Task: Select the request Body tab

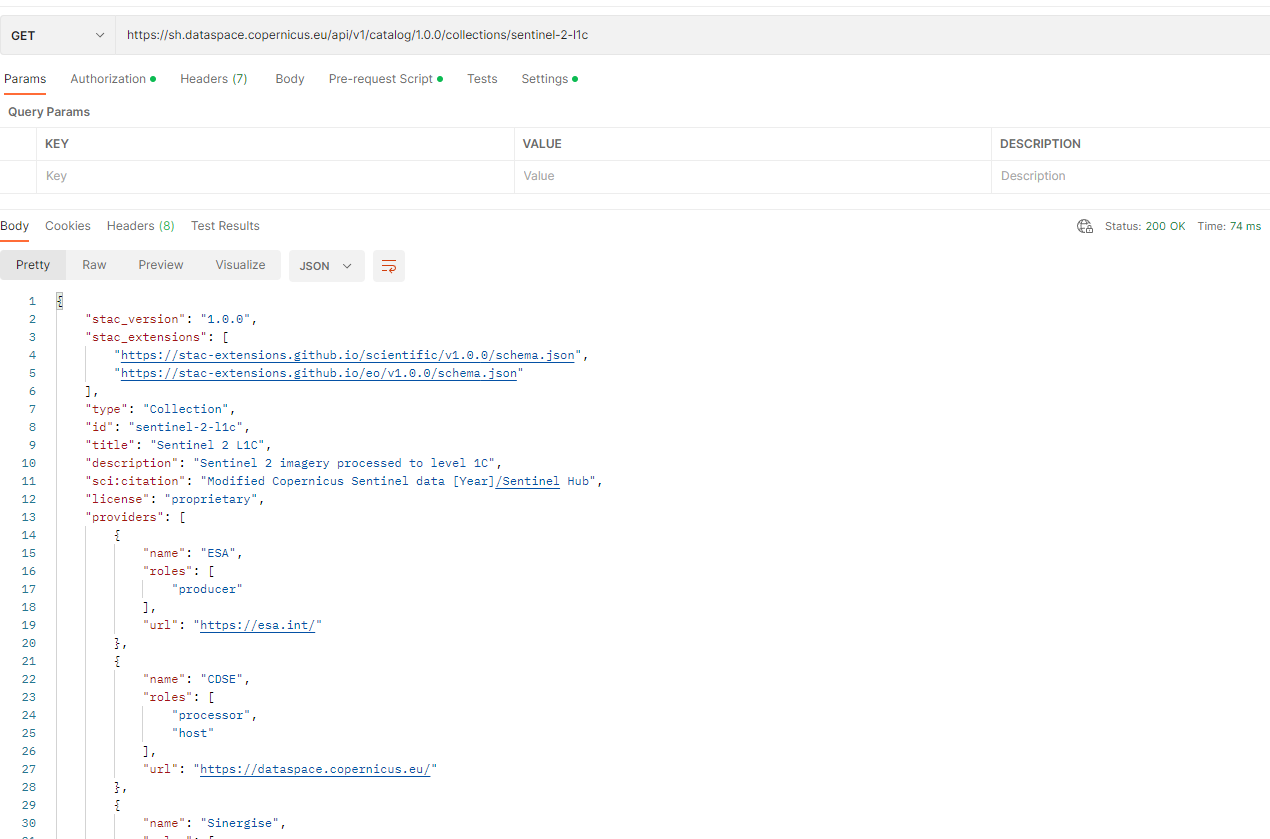Action: pos(289,79)
